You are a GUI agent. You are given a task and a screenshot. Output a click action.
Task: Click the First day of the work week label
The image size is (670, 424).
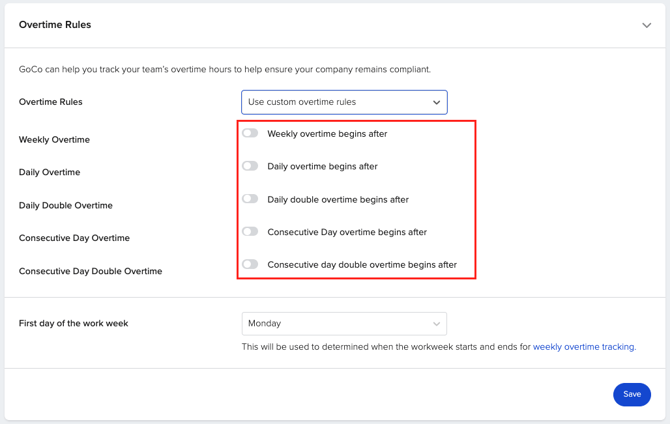click(73, 323)
